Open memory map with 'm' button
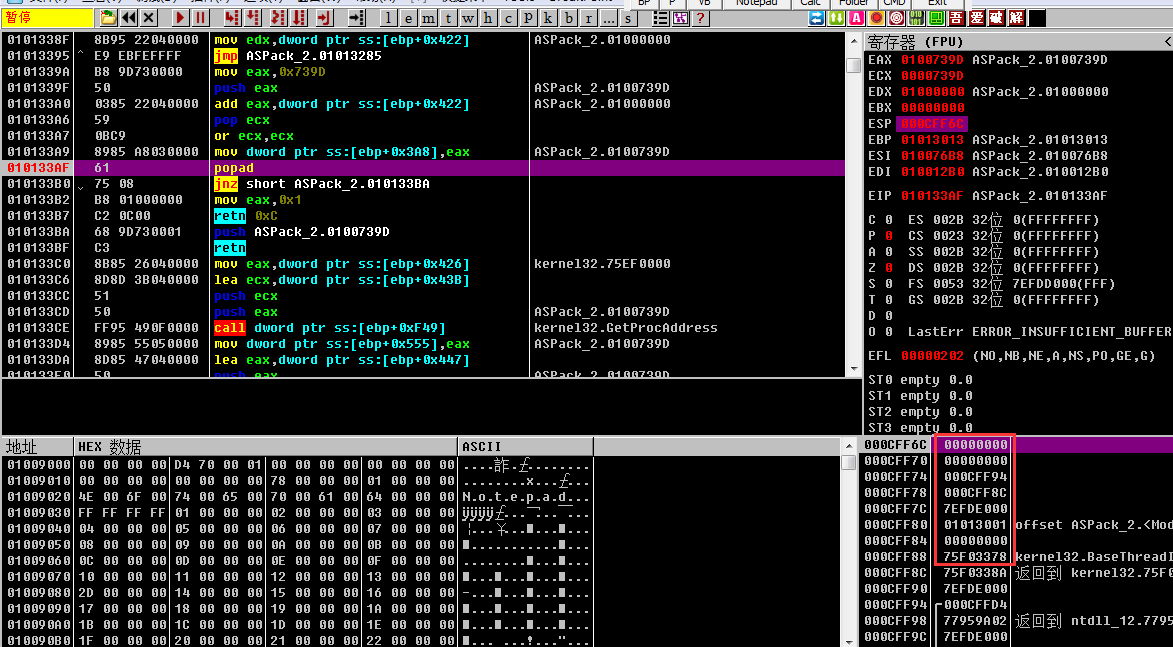The height and width of the screenshot is (647, 1173). [x=428, y=18]
